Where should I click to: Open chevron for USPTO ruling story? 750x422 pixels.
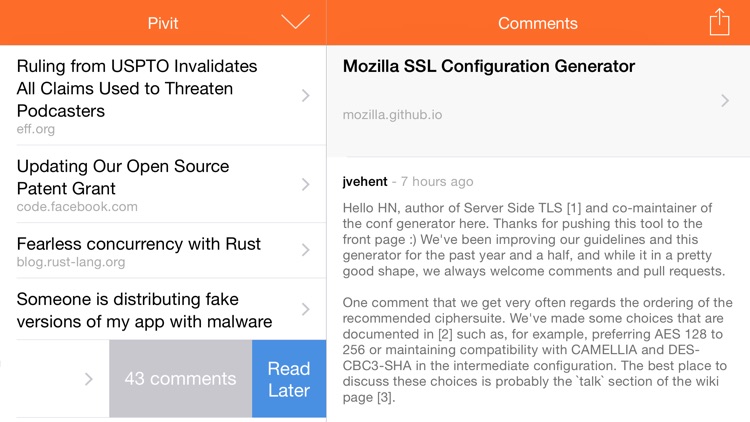[305, 96]
